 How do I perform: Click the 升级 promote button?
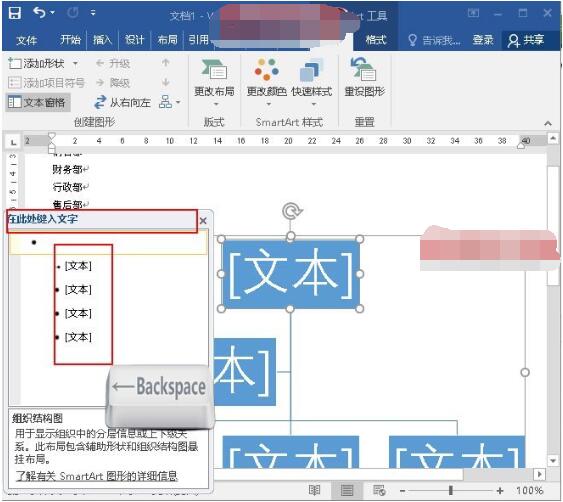[113, 64]
